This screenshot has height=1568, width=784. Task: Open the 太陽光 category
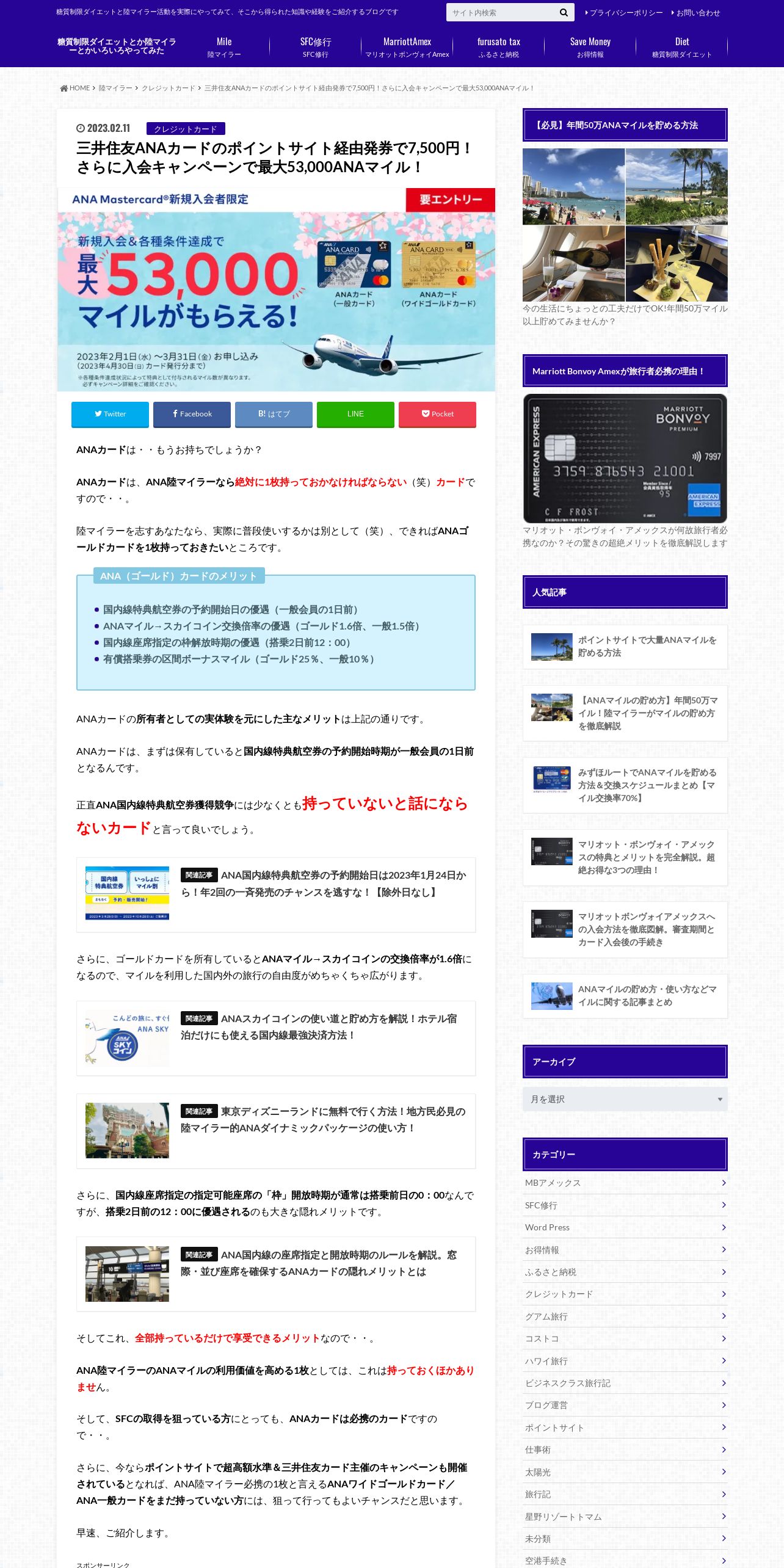625,1472
